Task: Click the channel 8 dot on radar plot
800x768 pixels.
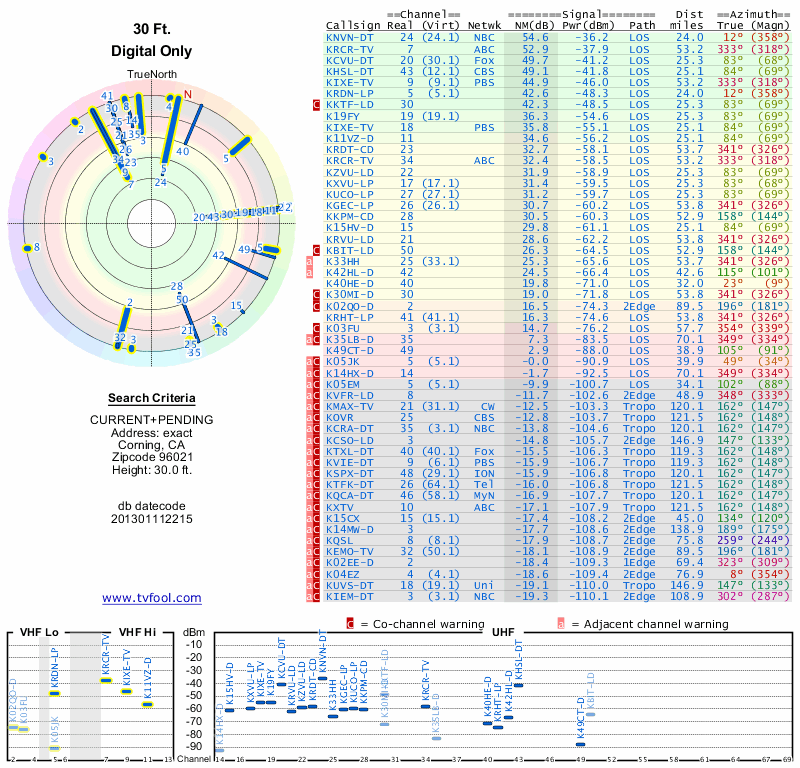Action: (x=28, y=249)
